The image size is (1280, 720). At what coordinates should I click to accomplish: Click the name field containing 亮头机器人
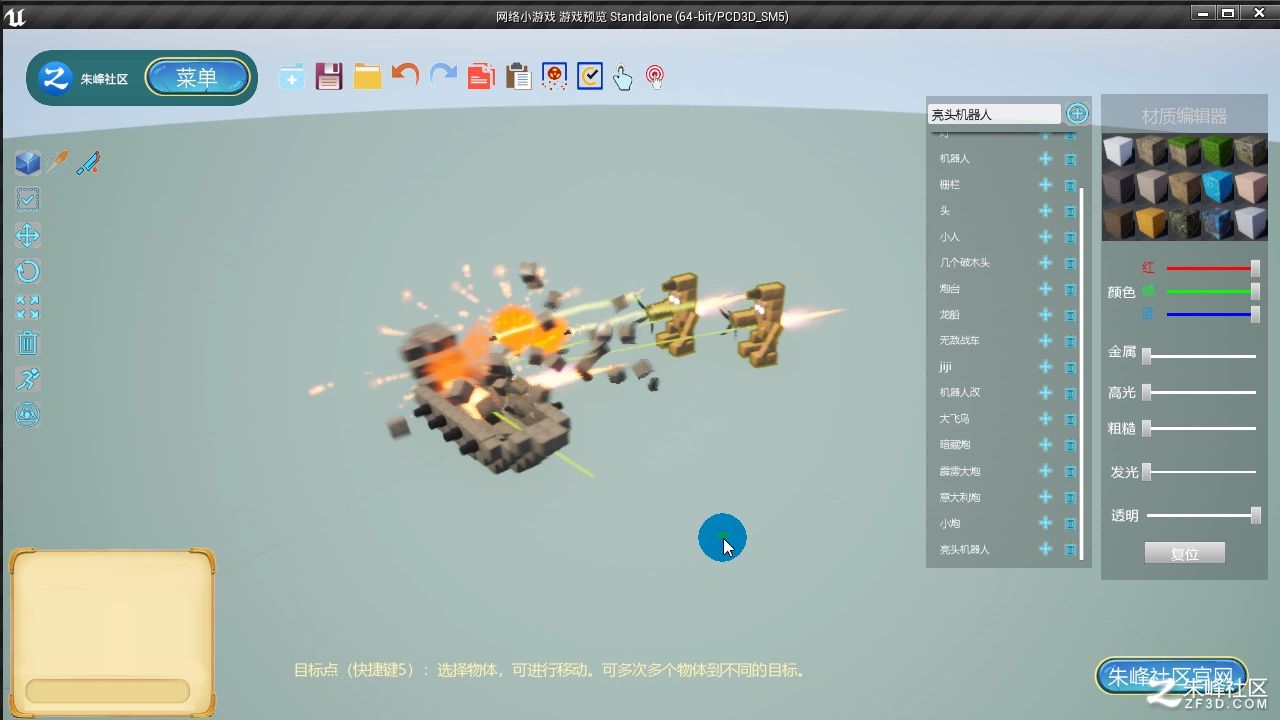point(995,115)
